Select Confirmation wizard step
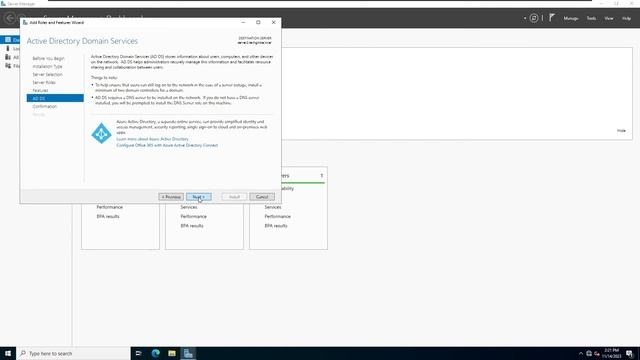The height and width of the screenshot is (360, 640). pyautogui.click(x=44, y=106)
